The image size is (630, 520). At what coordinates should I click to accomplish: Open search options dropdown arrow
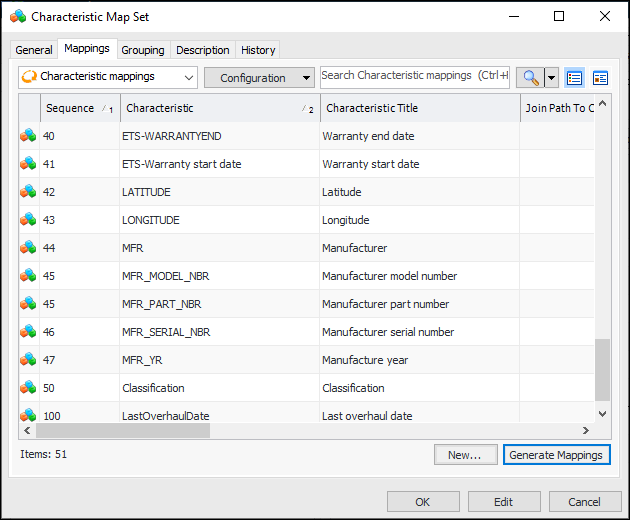pyautogui.click(x=551, y=77)
